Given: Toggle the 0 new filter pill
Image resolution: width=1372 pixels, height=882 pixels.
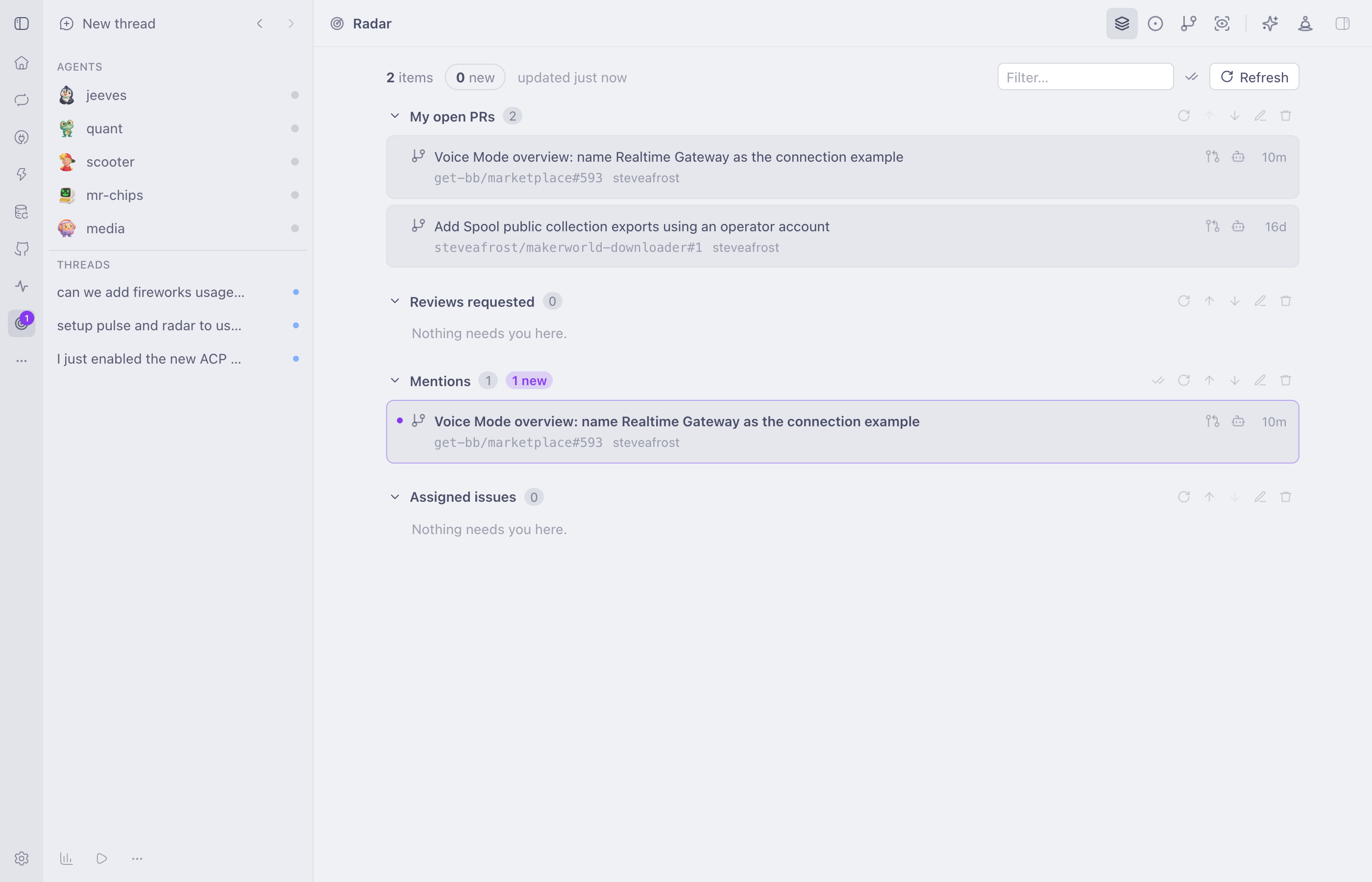Looking at the screenshot, I should [x=475, y=77].
